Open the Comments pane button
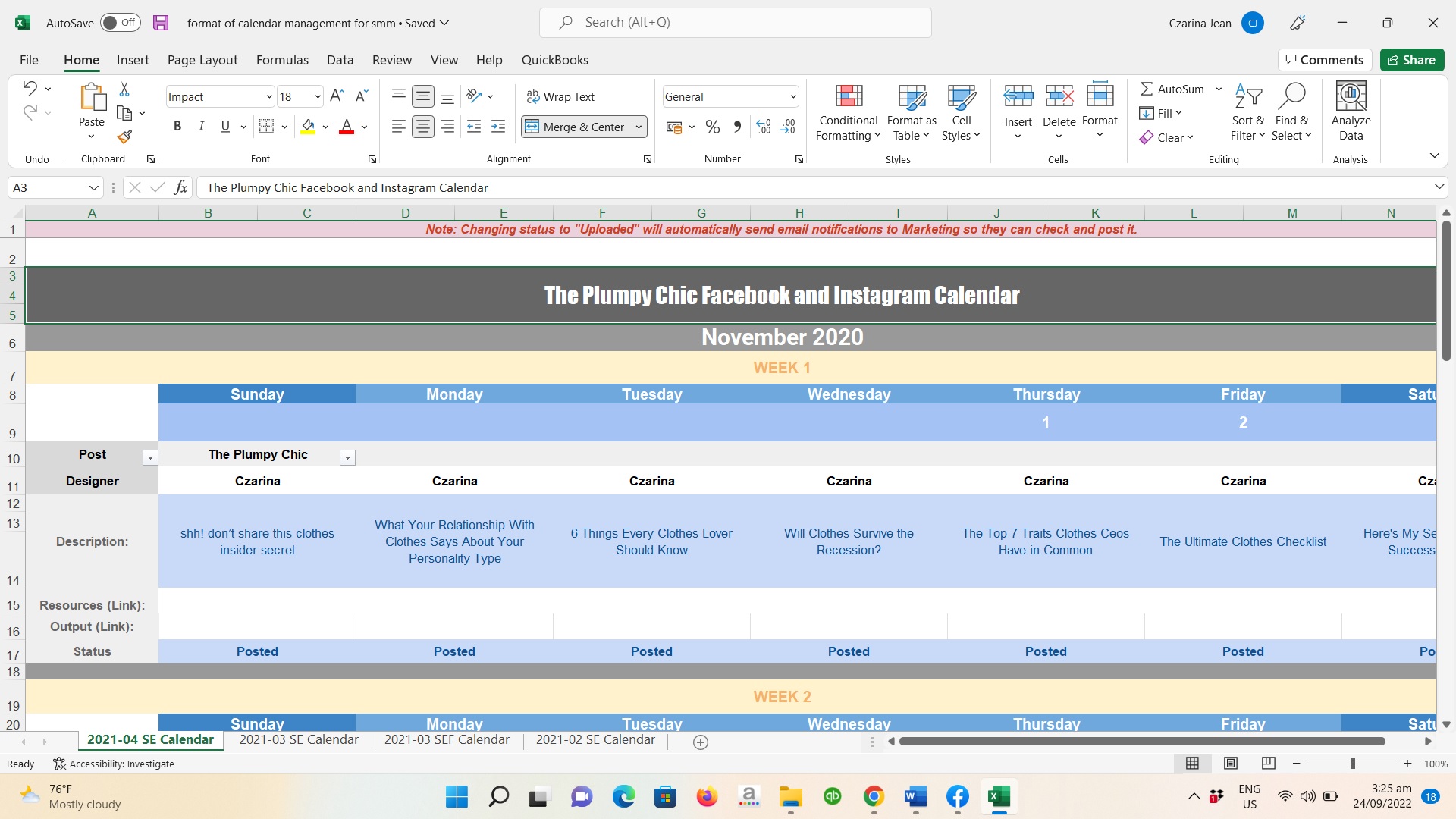Screen dimensions: 1456x819 (1324, 60)
